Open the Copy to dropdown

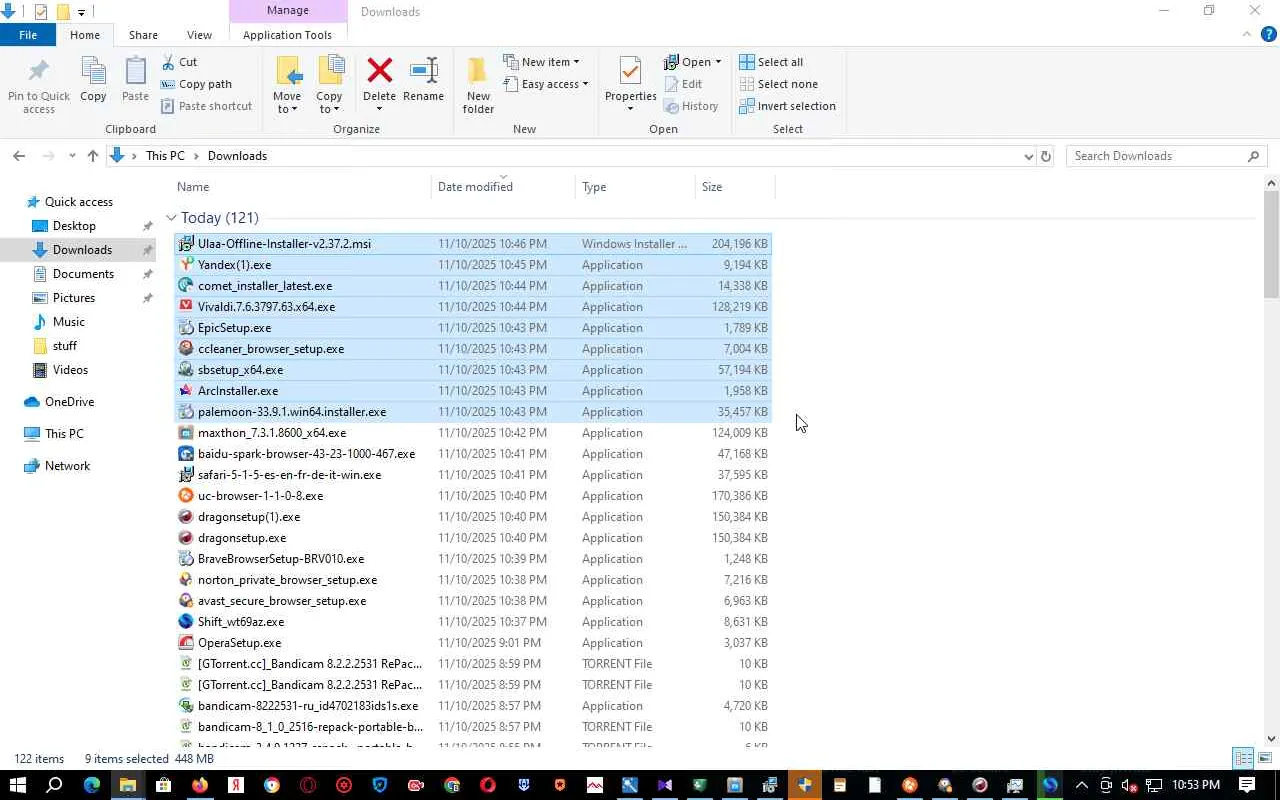tap(329, 103)
